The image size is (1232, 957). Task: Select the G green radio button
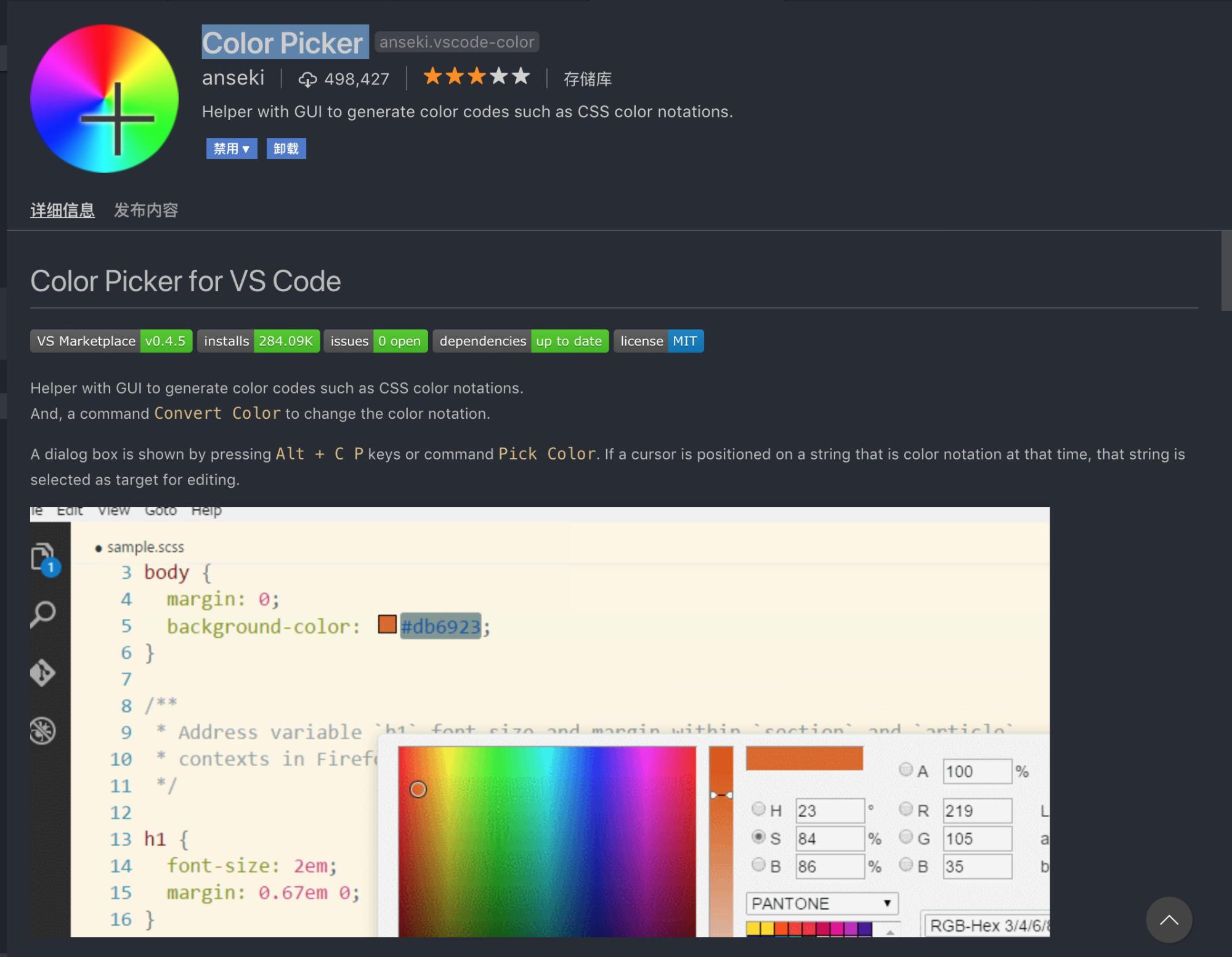[906, 837]
